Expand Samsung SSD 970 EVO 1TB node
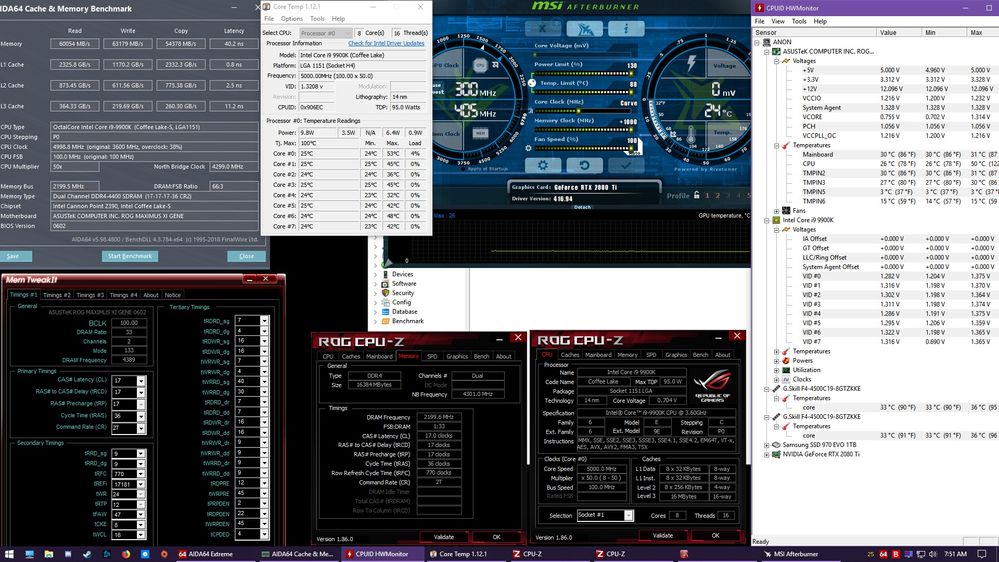Screen dimensions: 999x562 pyautogui.click(x=766, y=445)
